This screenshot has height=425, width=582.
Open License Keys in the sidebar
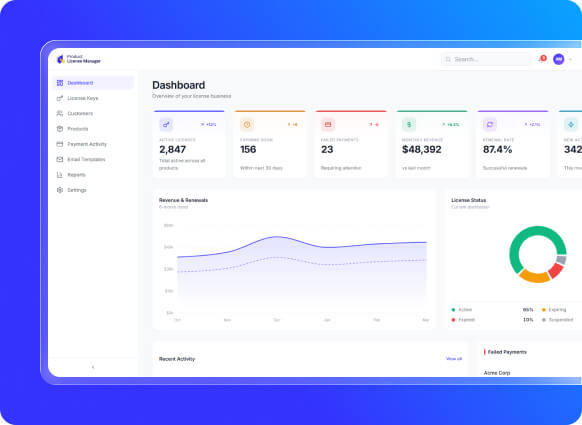click(93, 98)
